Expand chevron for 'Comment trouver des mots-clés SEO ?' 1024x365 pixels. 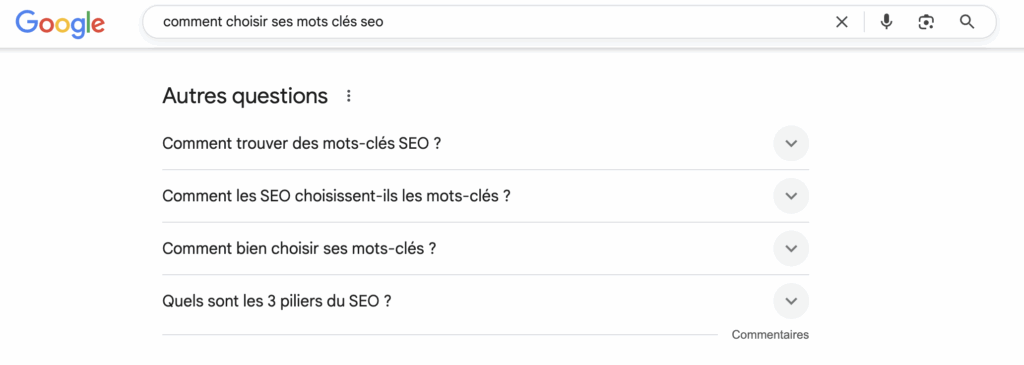[791, 144]
